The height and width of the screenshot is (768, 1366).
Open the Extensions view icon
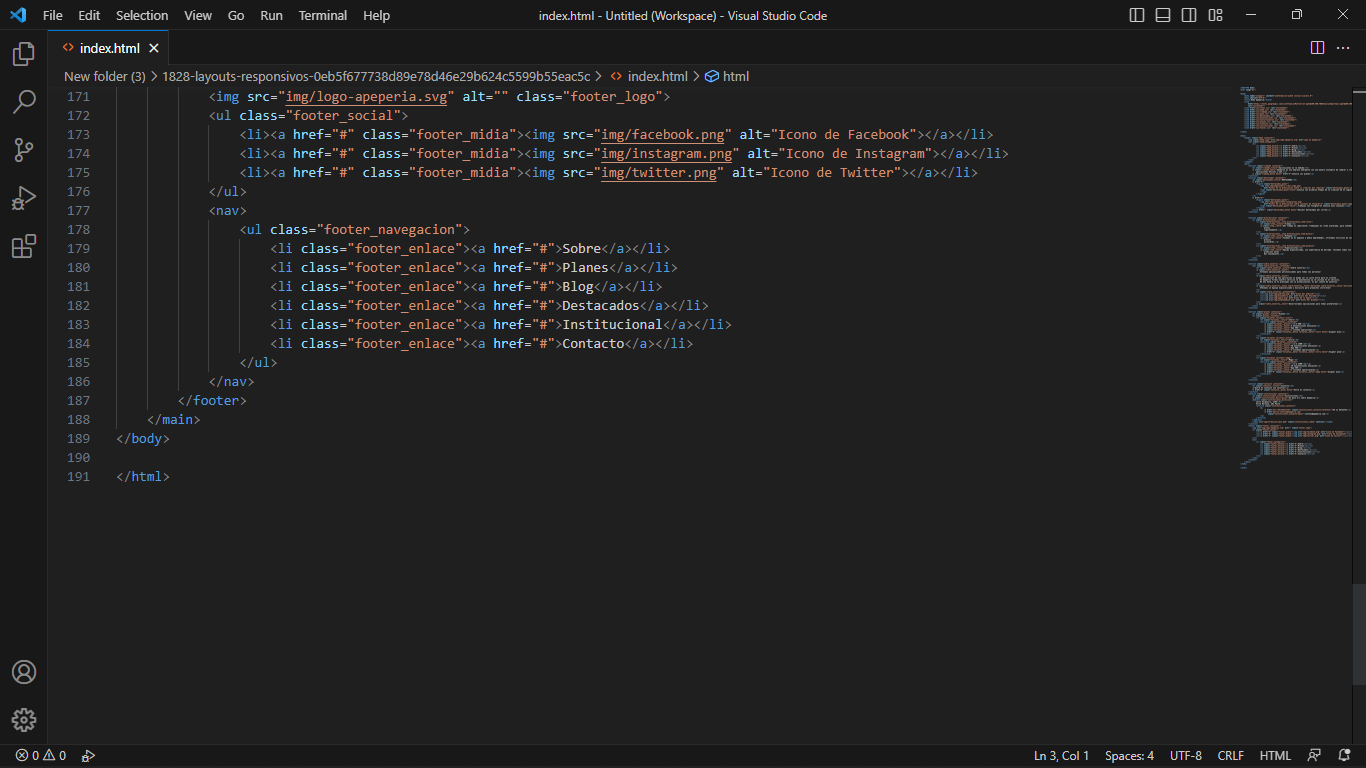24,246
